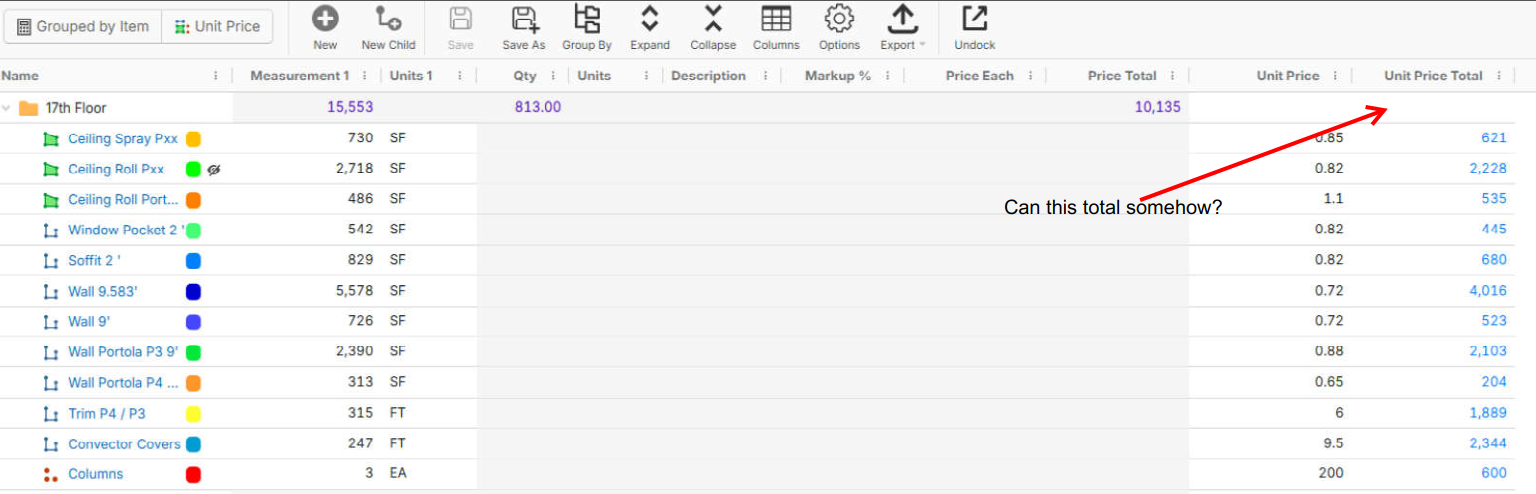Click the New item toolbar icon
Viewport: 1536px width, 494px height.
325,19
